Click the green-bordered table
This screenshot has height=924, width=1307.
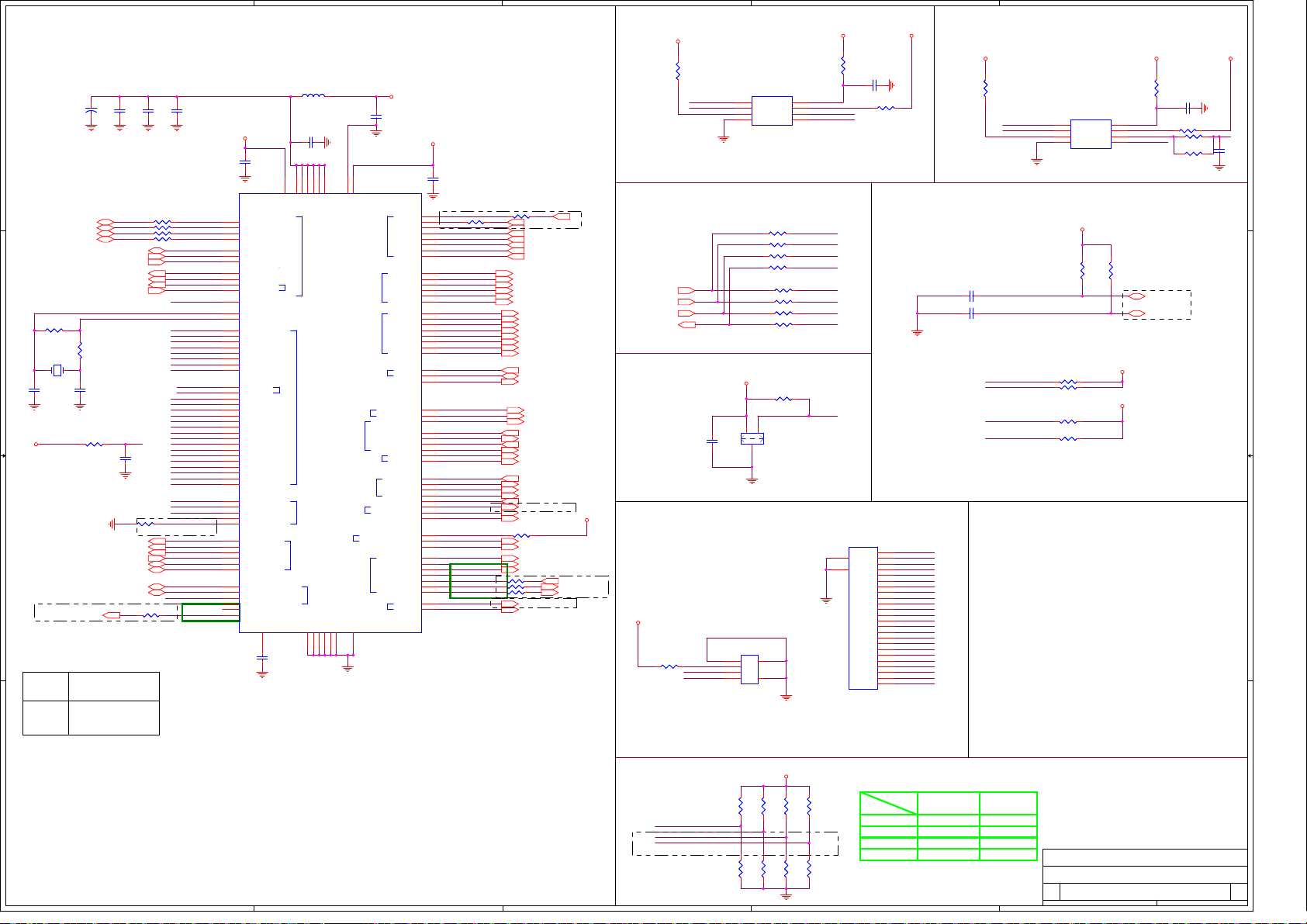coord(949,826)
